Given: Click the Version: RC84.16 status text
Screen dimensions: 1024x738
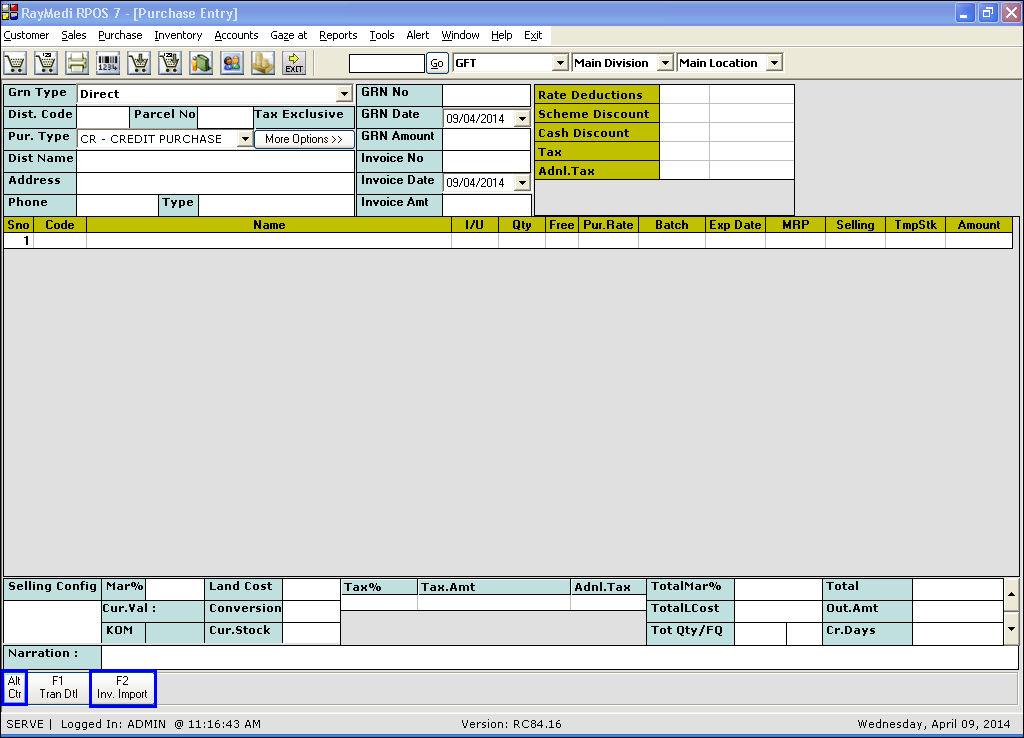Looking at the screenshot, I should (x=511, y=724).
